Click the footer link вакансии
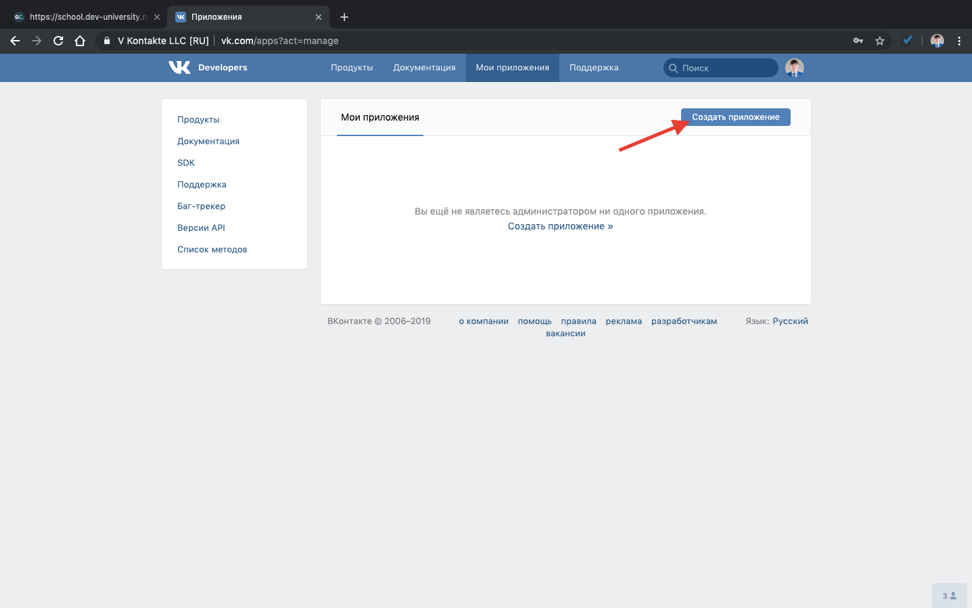Viewport: 972px width, 608px height. click(565, 333)
